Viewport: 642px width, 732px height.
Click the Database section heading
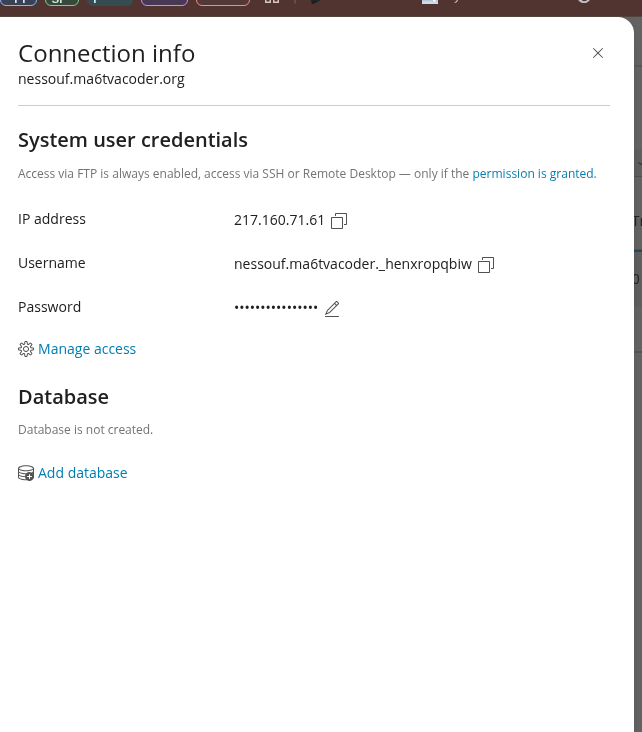(x=63, y=397)
